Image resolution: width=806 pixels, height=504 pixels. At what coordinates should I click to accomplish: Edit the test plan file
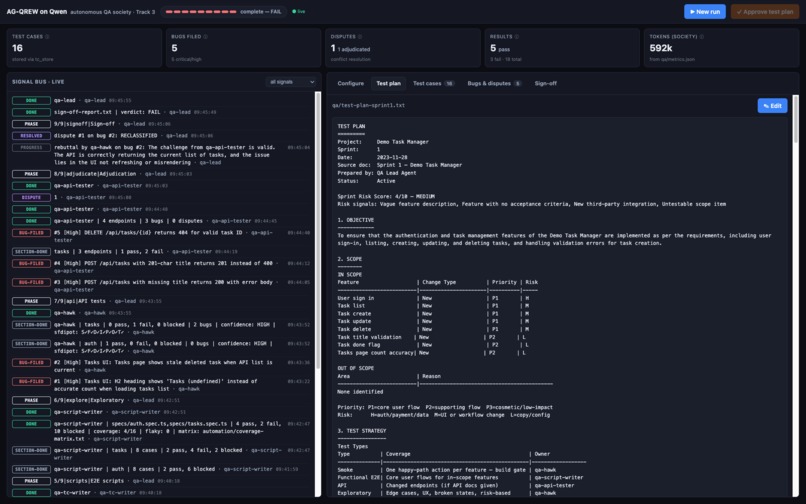pos(772,105)
